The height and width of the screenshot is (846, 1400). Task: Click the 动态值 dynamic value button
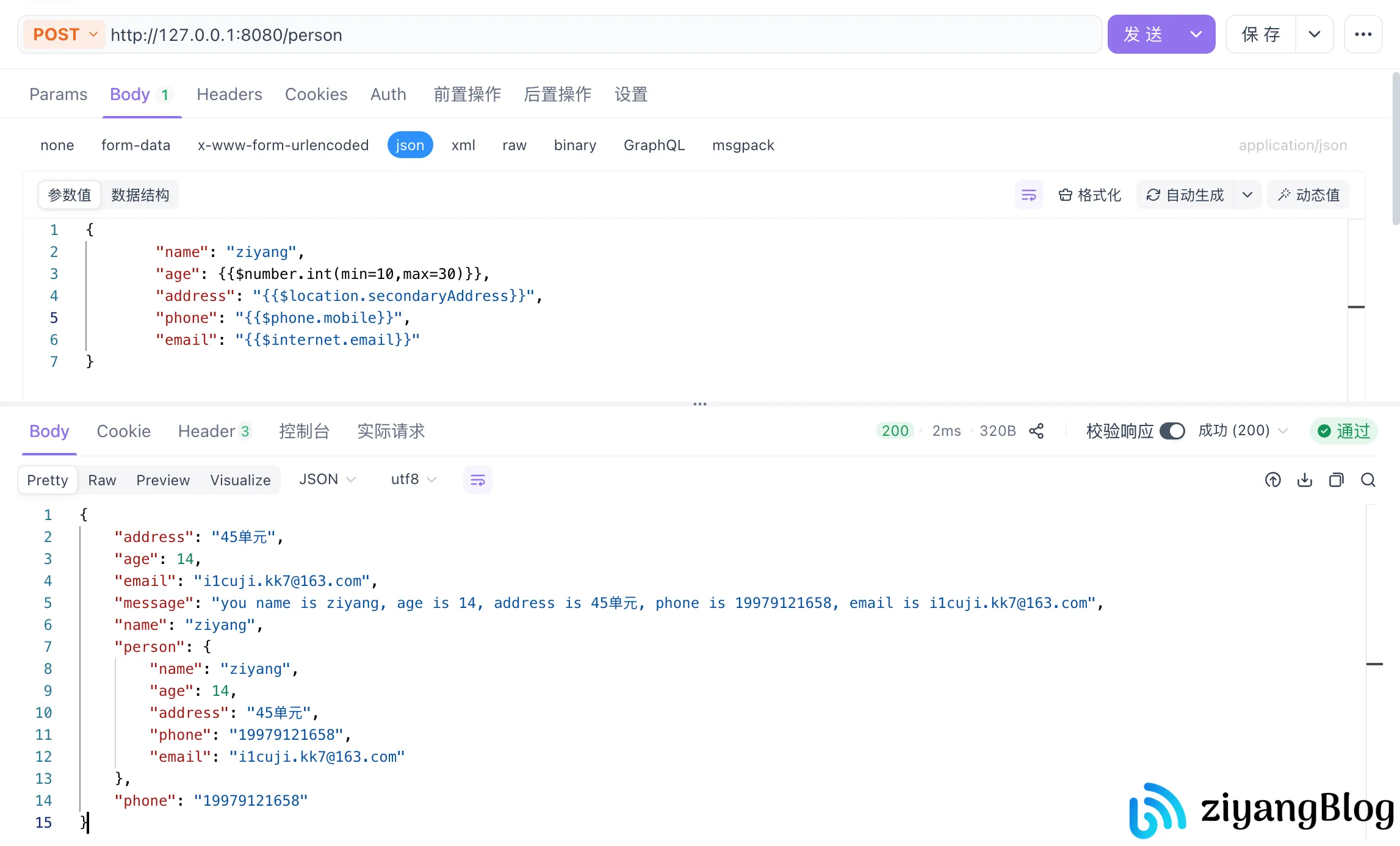point(1308,195)
